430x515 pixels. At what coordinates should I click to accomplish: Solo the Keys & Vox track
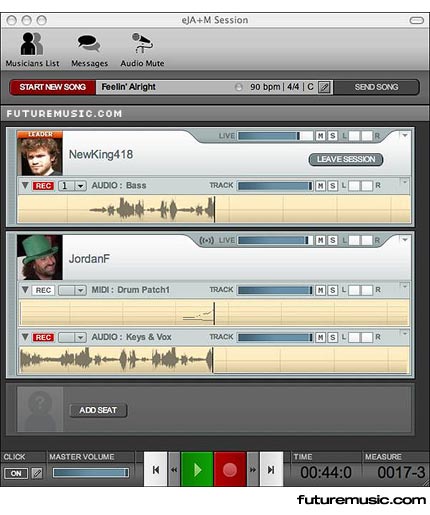(332, 337)
